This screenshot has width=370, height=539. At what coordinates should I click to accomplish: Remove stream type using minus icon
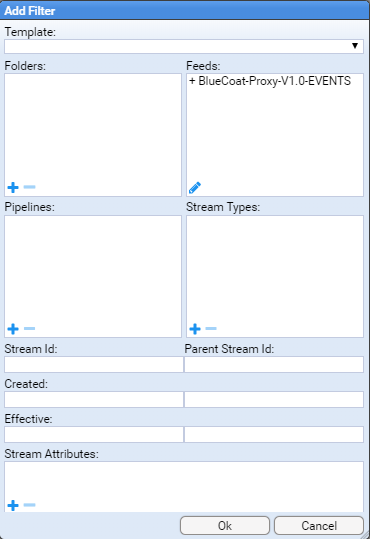coord(211,328)
